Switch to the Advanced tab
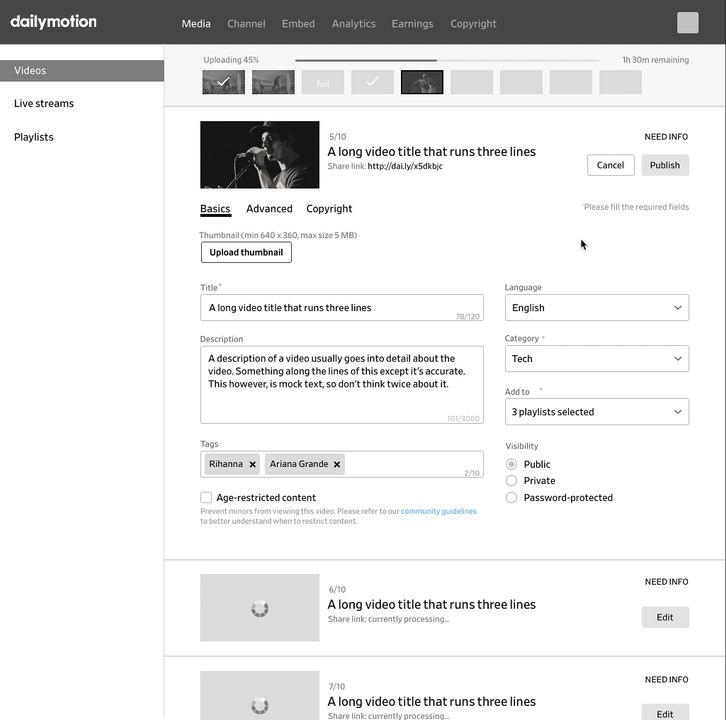 [x=269, y=209]
